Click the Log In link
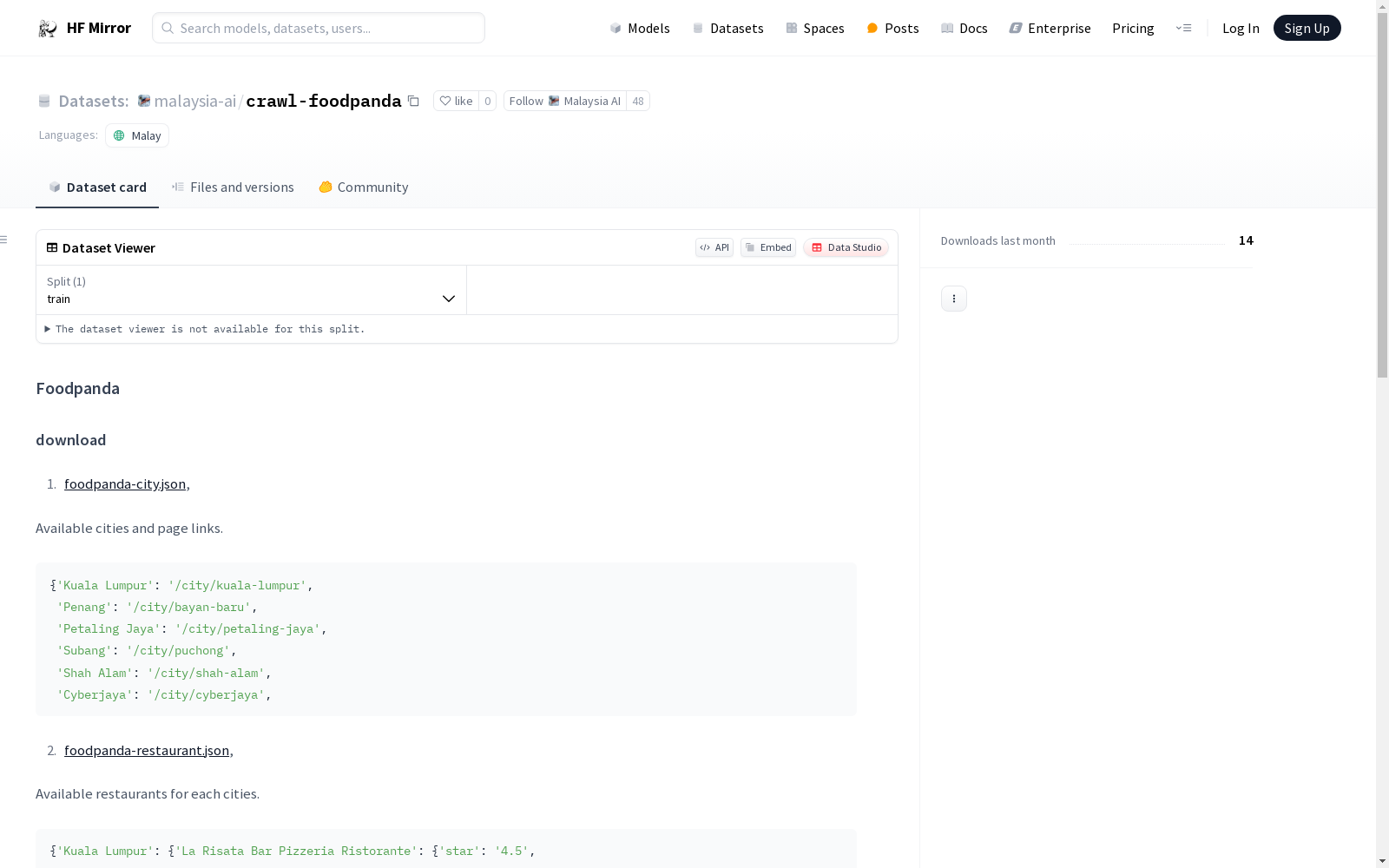The image size is (1389, 868). 1241,28
